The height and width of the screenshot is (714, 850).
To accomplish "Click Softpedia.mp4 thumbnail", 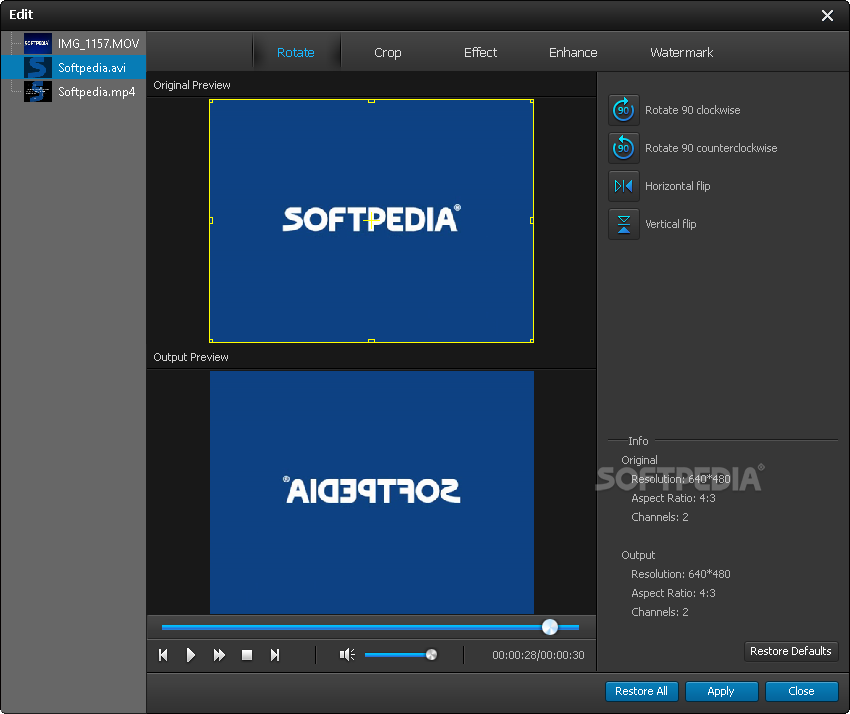I will (38, 92).
